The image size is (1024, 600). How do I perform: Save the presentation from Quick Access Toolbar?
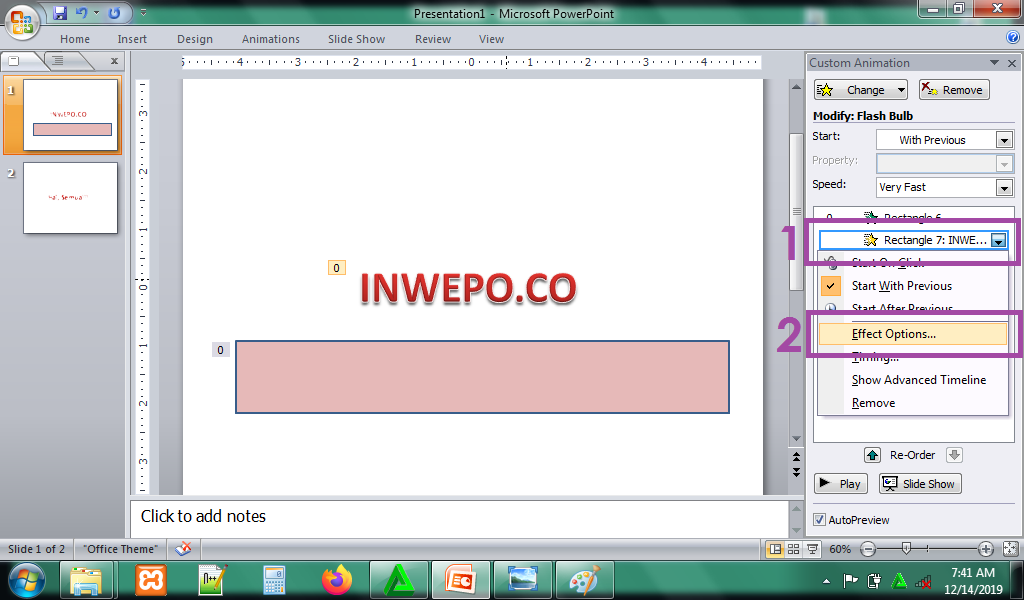tap(60, 12)
